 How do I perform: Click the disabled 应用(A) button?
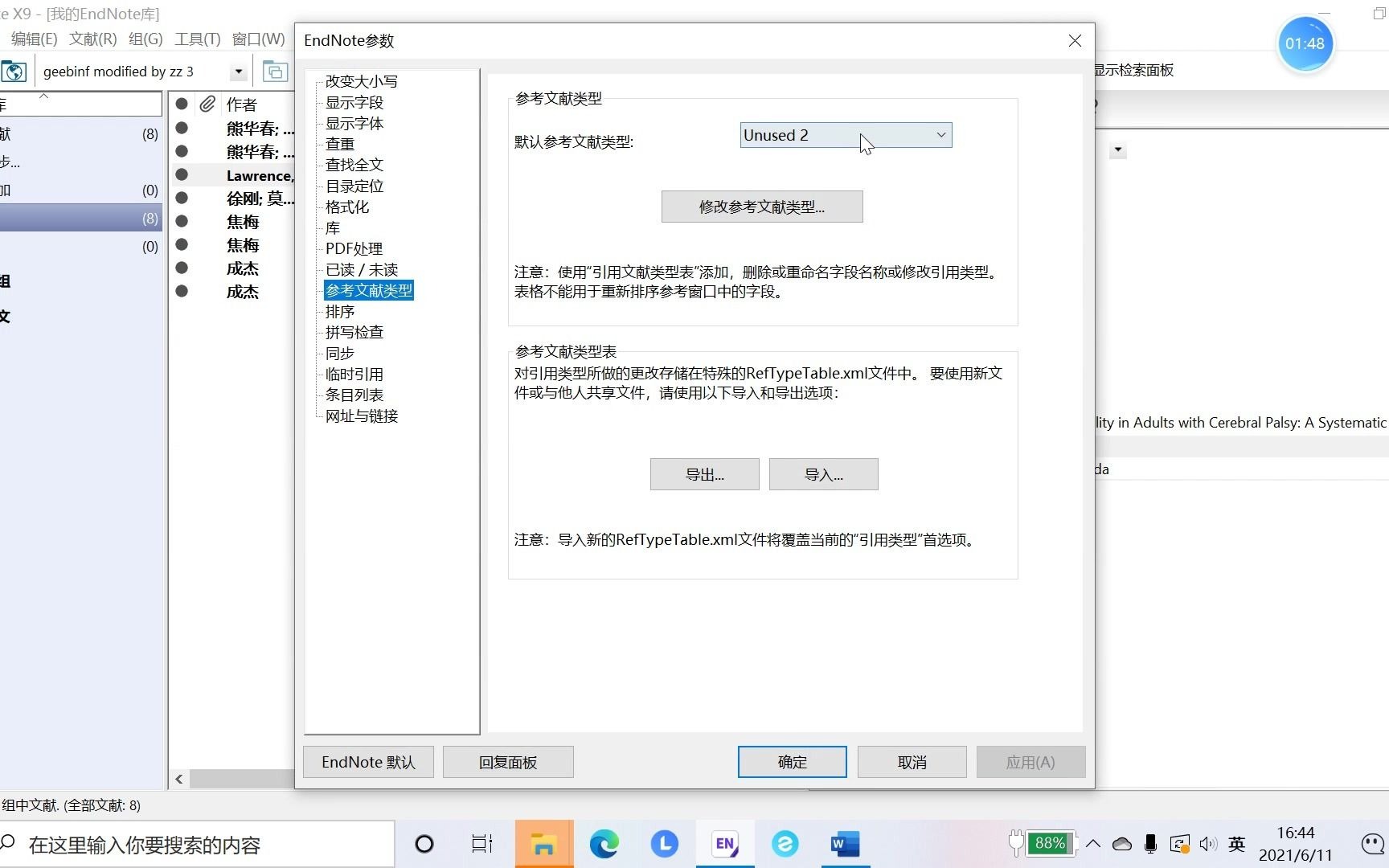coord(1030,762)
